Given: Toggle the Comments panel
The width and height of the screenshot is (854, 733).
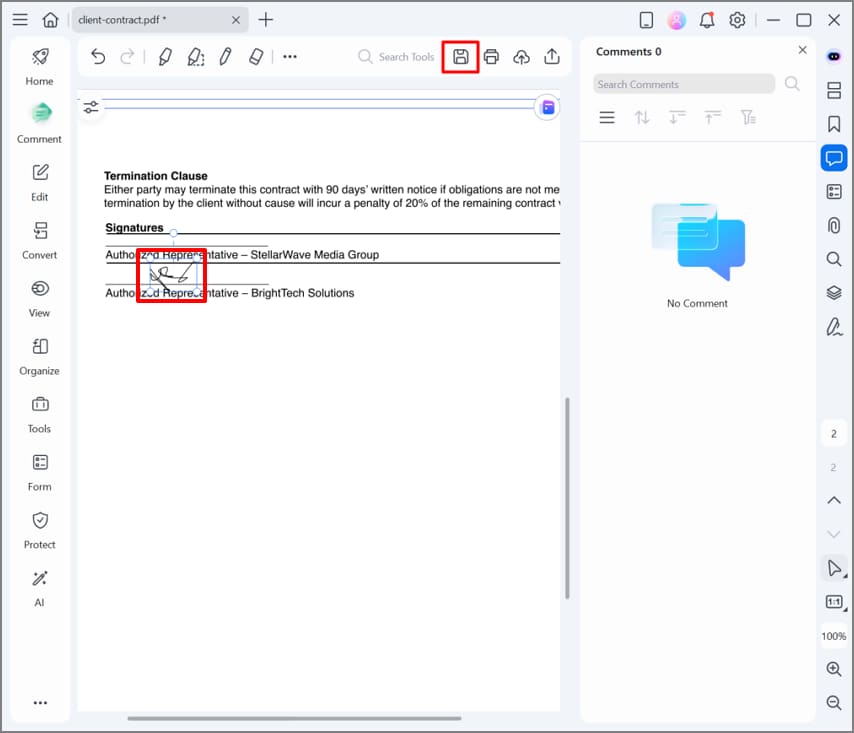Looking at the screenshot, I should (834, 157).
